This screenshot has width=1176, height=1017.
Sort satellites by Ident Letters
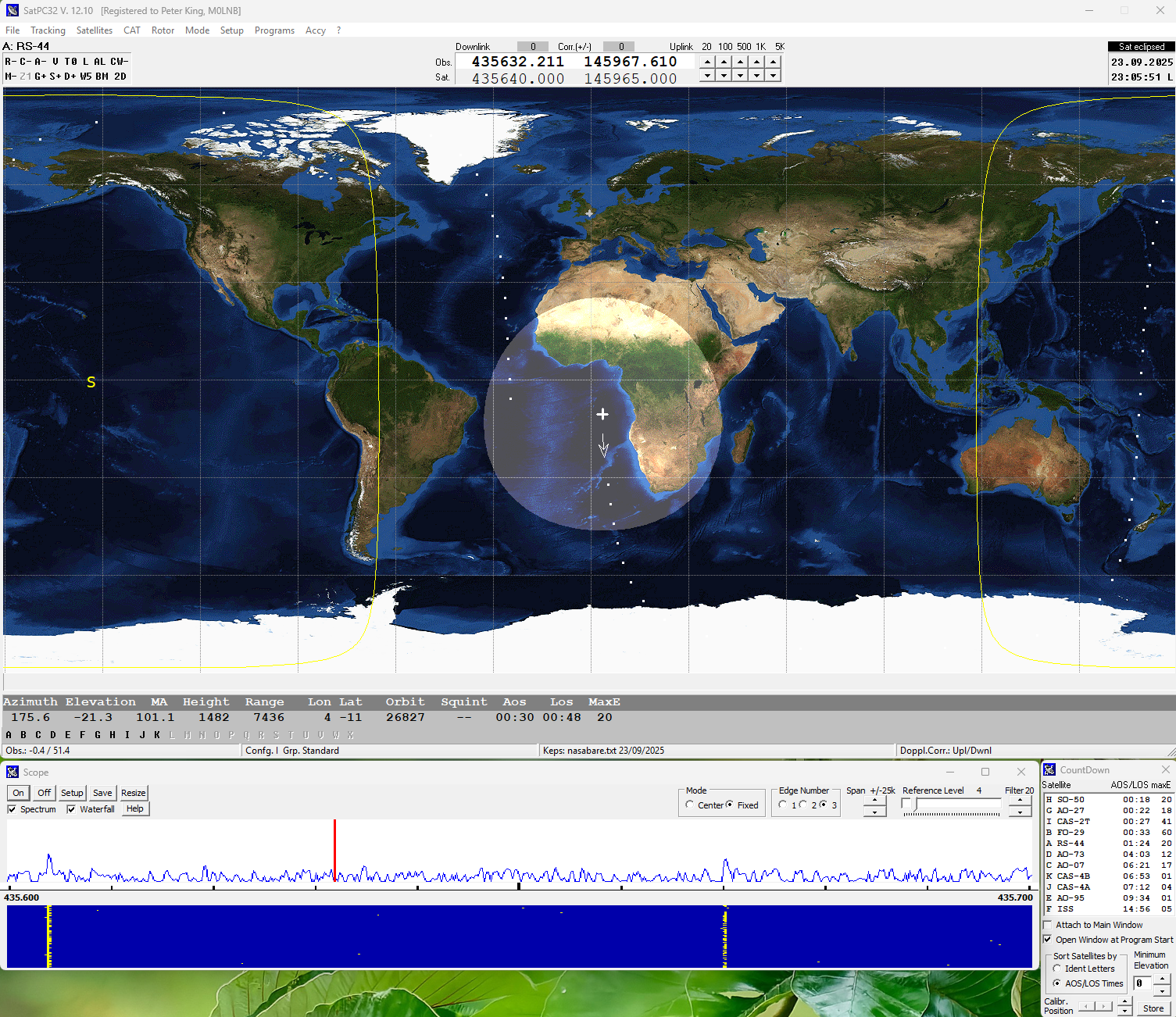[x=1056, y=969]
